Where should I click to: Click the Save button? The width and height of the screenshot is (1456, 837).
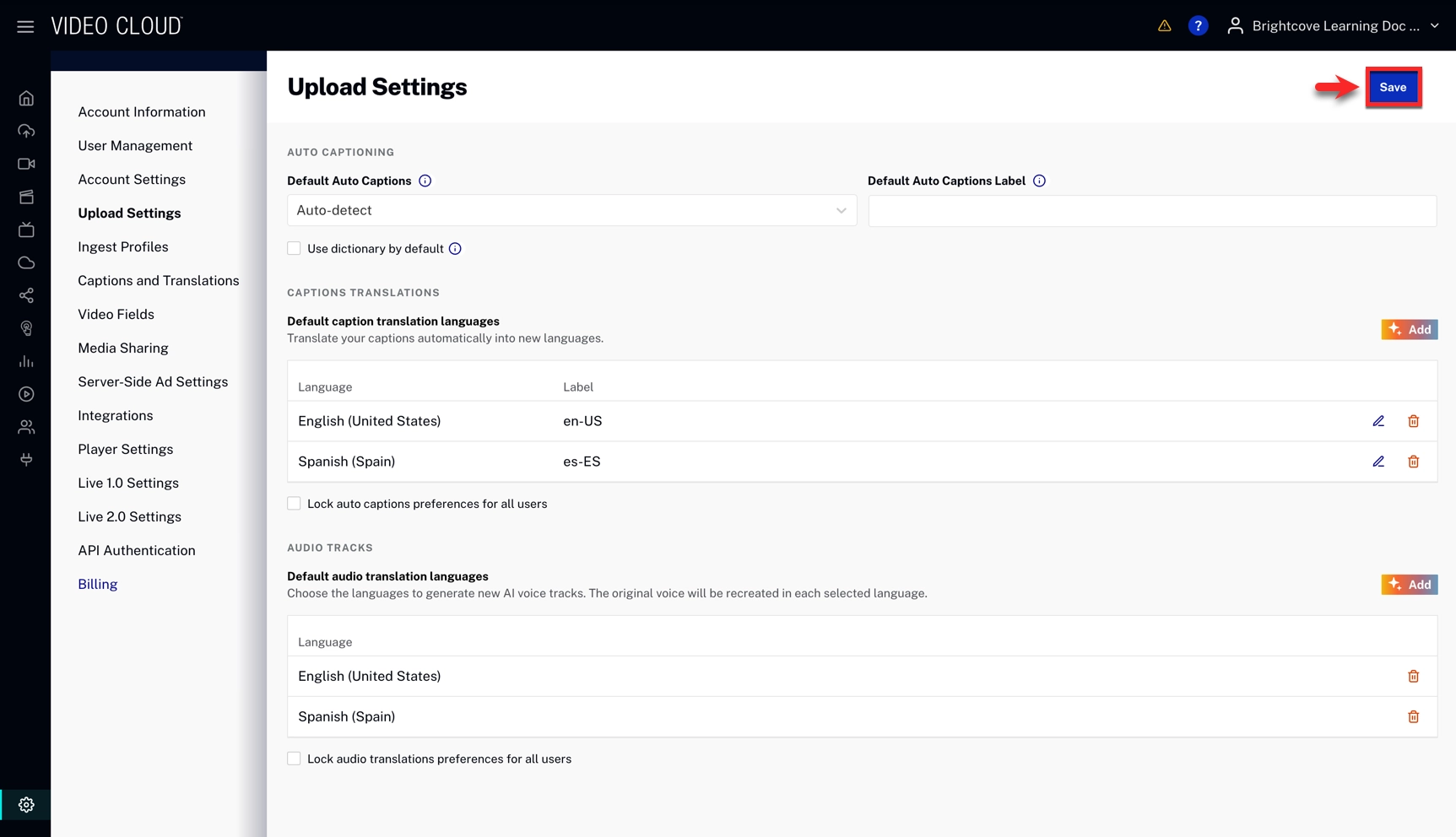[1392, 87]
